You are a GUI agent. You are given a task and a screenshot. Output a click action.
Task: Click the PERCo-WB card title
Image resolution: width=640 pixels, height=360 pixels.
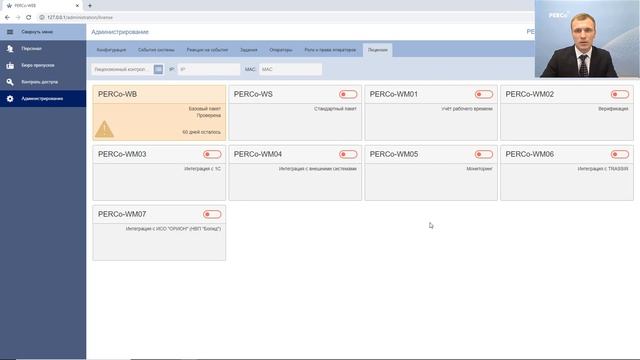coord(118,94)
